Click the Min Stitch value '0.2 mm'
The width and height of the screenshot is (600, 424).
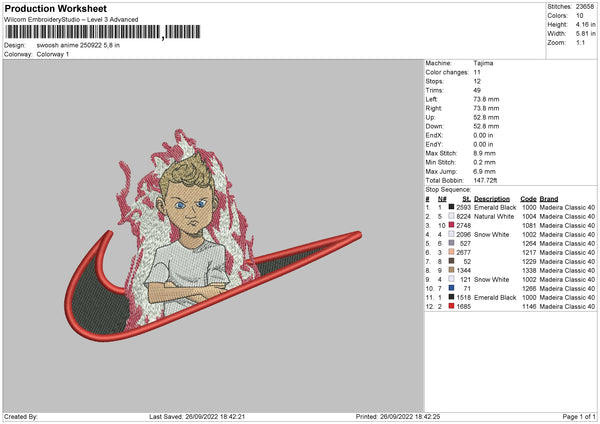(x=484, y=162)
